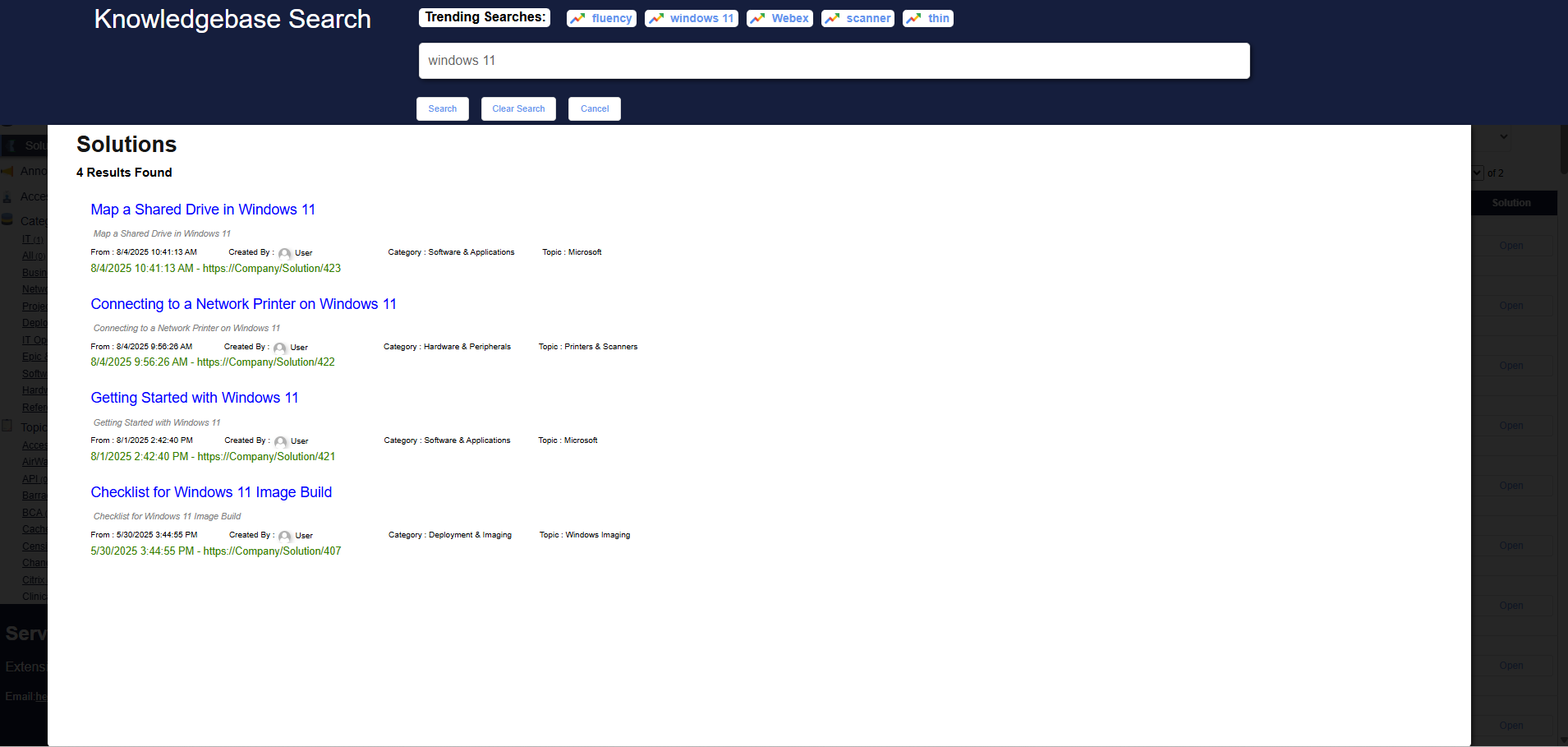Choose the 'Webex' trending search
1568x747 pixels.
(x=779, y=18)
